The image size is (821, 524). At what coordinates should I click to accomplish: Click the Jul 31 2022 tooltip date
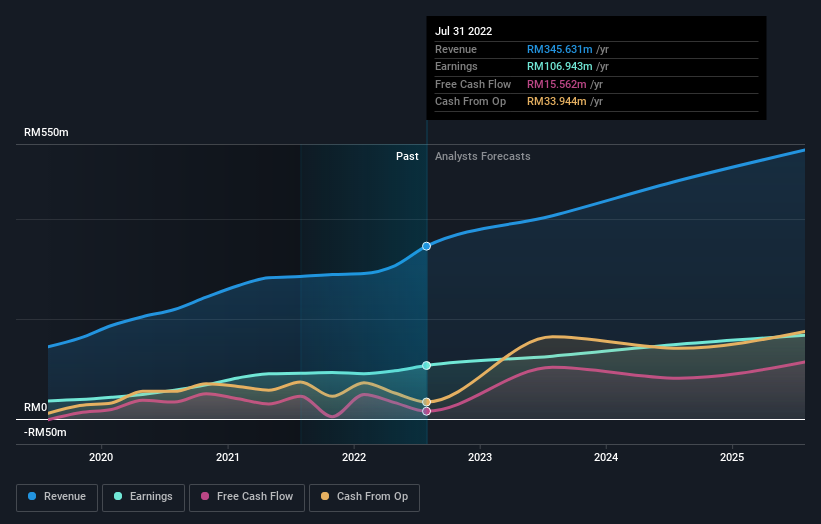point(463,31)
